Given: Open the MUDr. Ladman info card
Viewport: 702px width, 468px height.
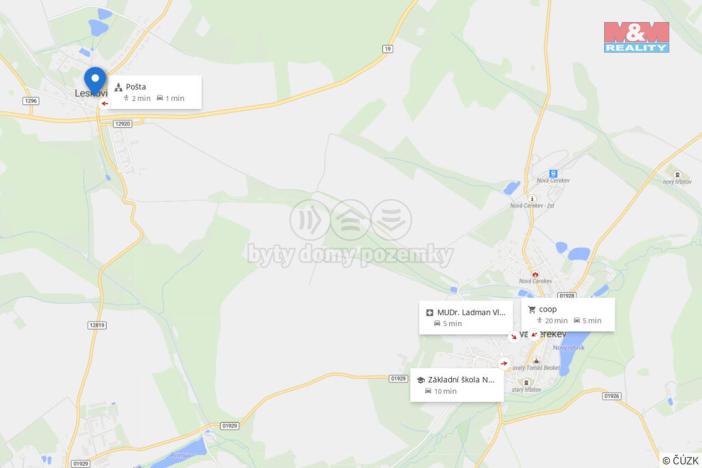Looking at the screenshot, I should pyautogui.click(x=466, y=318).
